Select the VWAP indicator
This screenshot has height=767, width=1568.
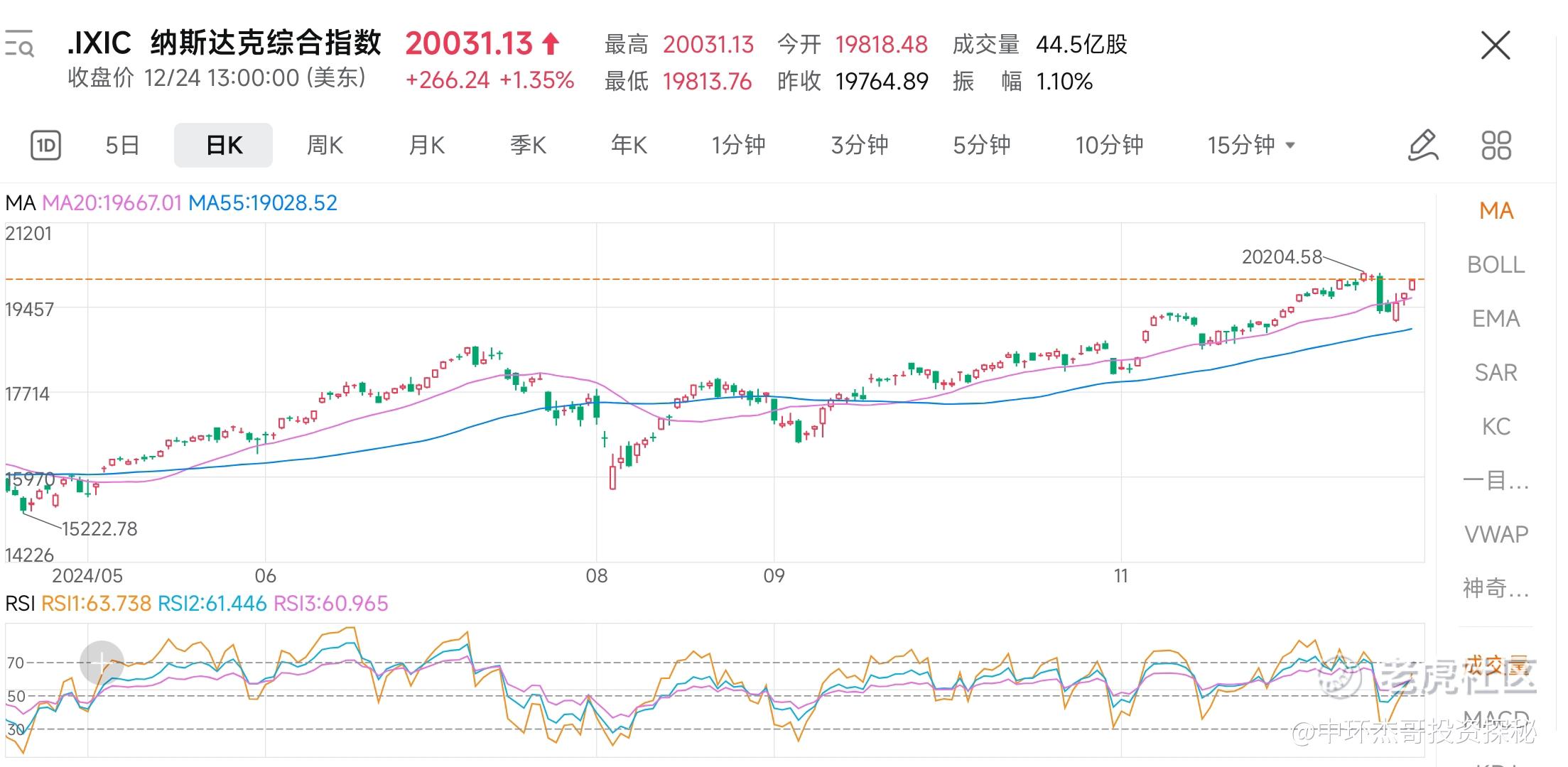[1496, 534]
